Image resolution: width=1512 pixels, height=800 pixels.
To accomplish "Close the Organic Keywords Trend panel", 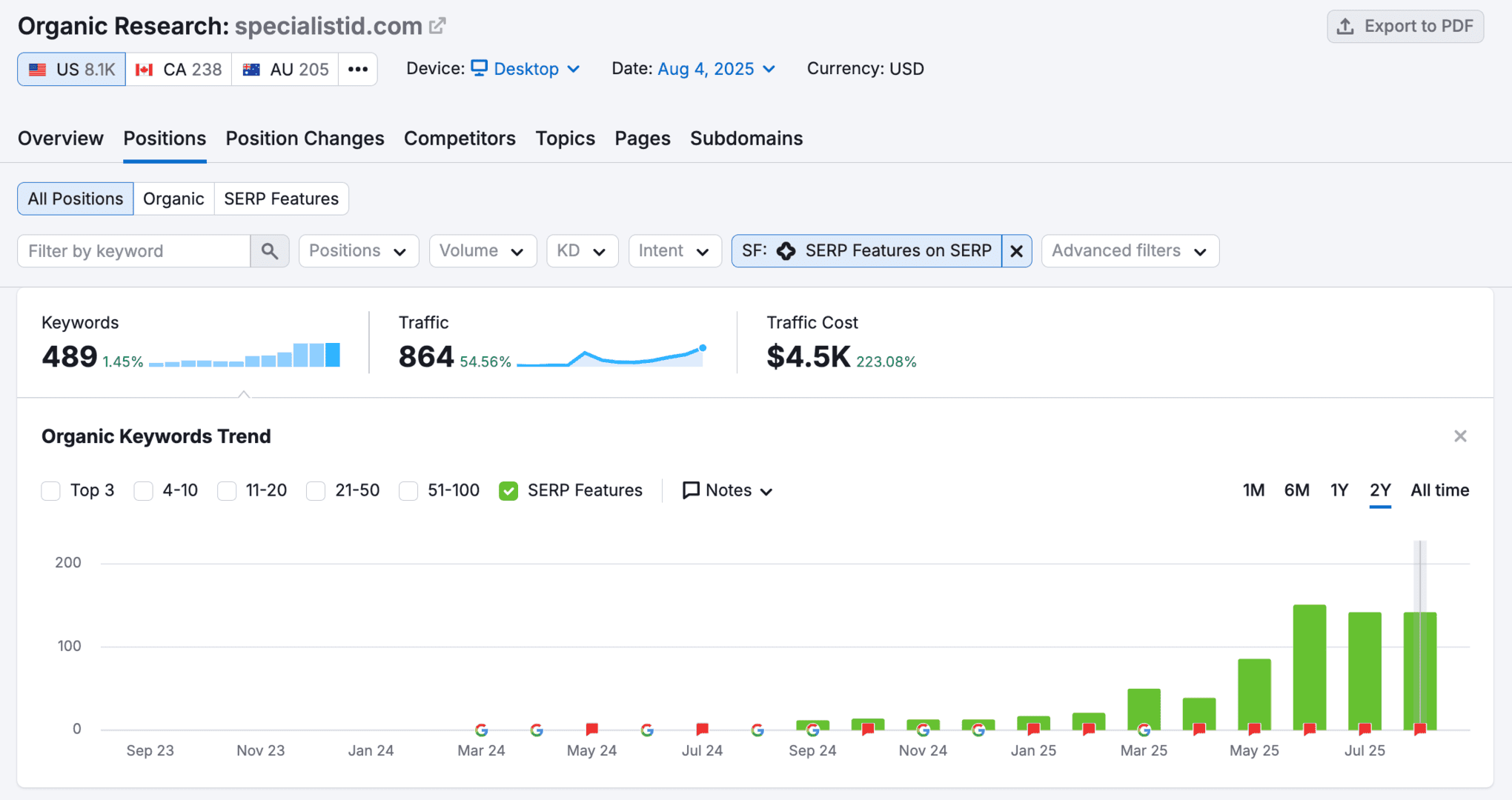I will [x=1460, y=436].
